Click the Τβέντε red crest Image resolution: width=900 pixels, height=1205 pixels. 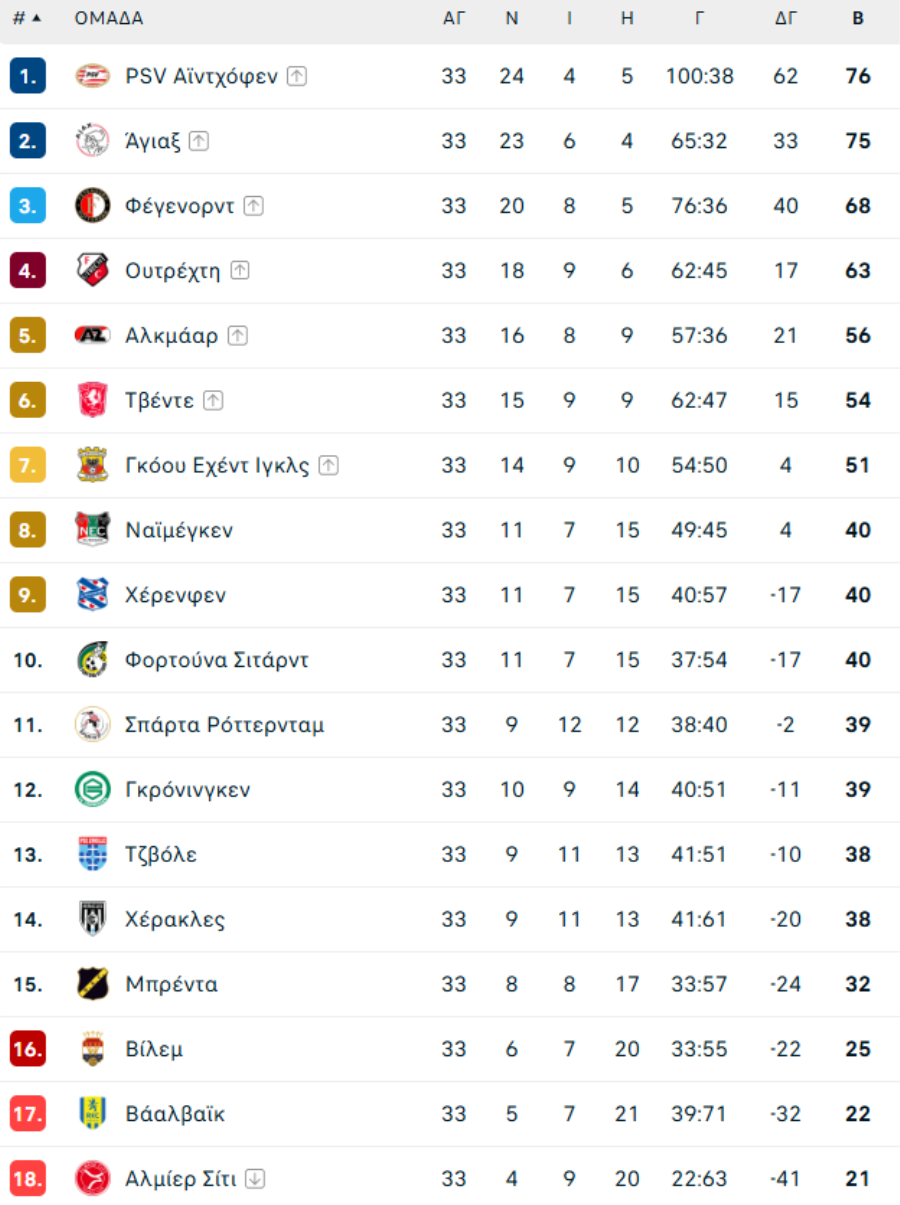[93, 401]
